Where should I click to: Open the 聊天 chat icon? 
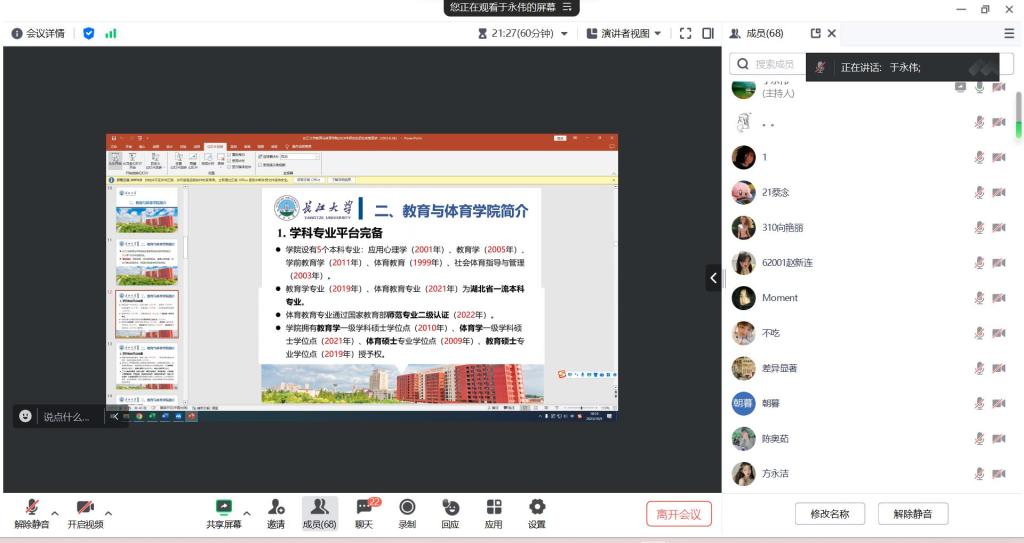pyautogui.click(x=364, y=508)
